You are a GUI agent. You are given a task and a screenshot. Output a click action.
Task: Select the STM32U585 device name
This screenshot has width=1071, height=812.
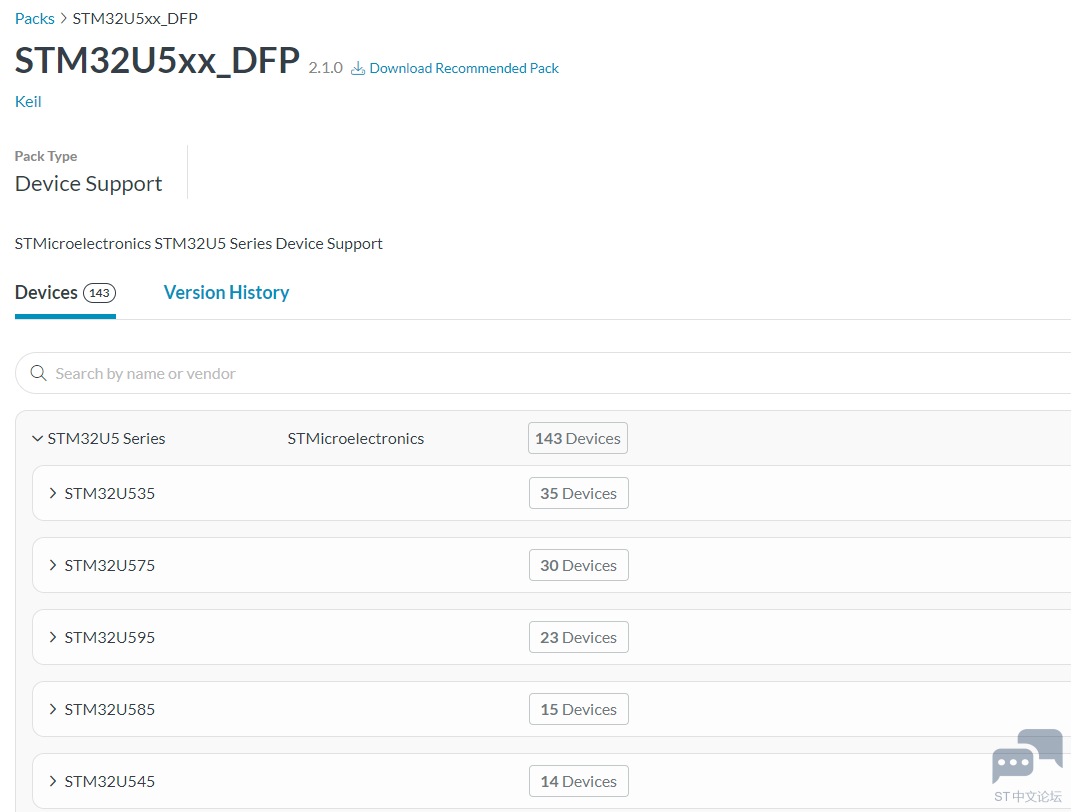(x=110, y=709)
